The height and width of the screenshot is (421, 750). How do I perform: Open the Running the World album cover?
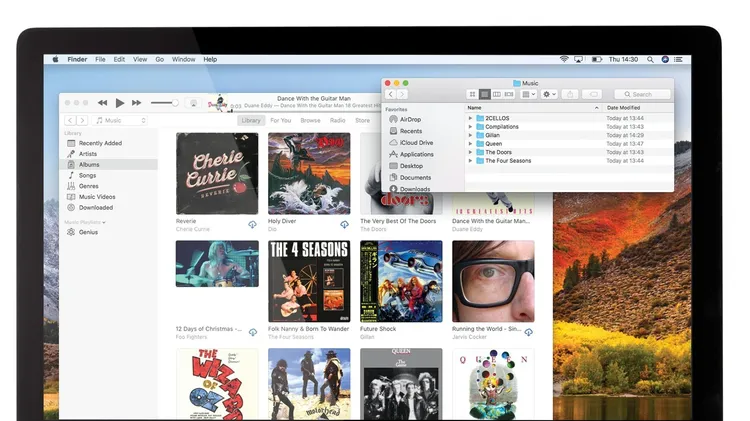pos(493,281)
